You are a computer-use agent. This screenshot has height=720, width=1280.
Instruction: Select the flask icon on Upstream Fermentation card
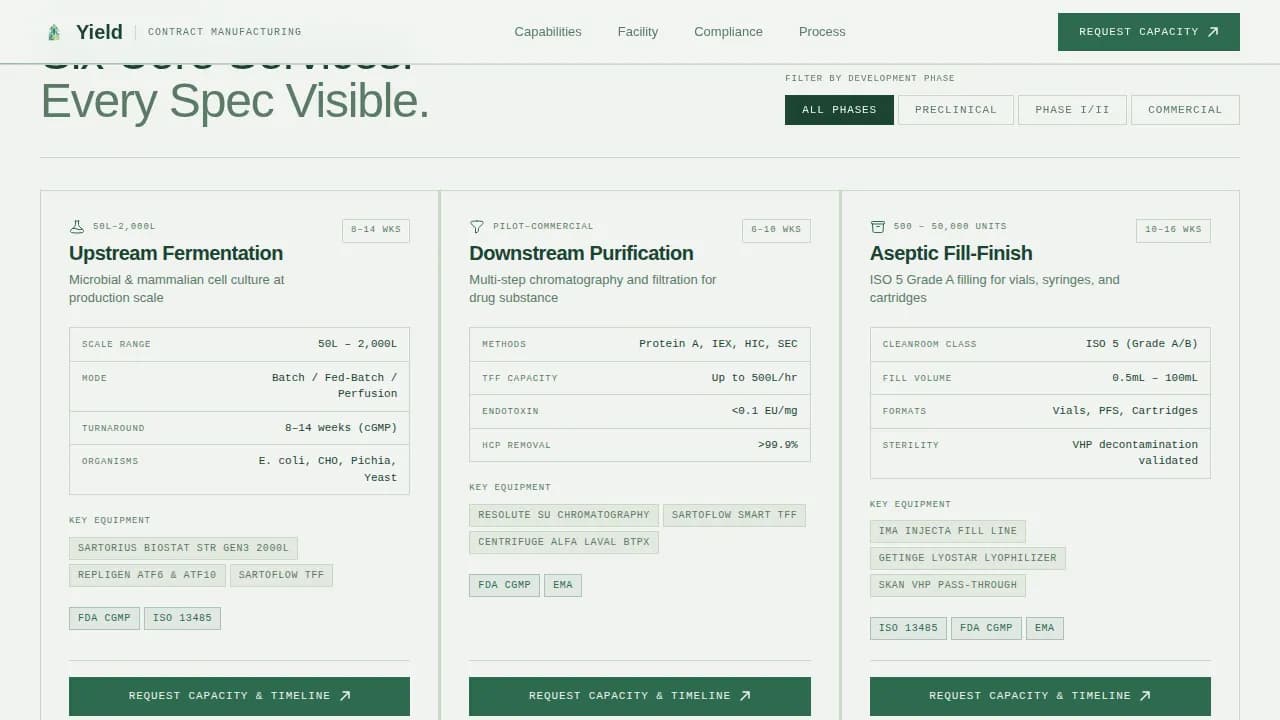pos(76,226)
